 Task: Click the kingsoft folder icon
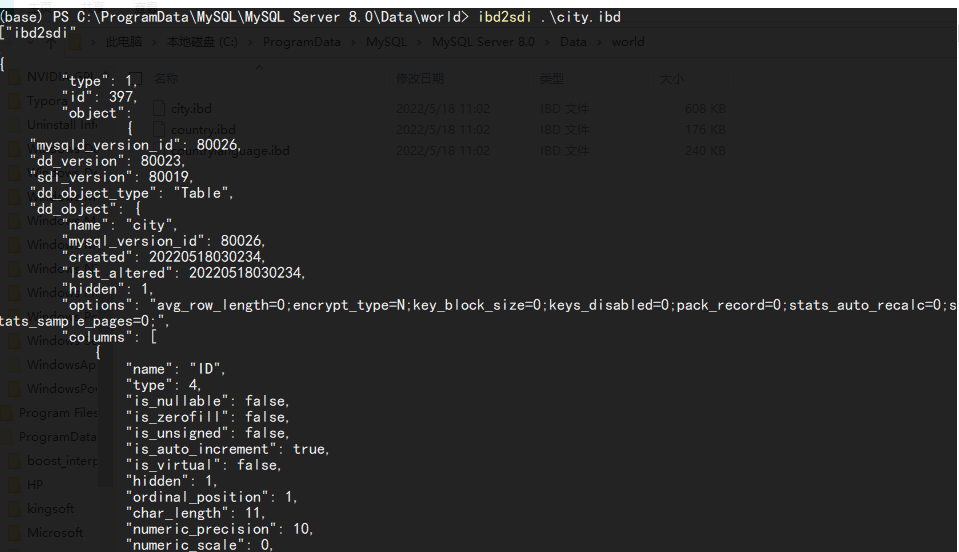[15, 509]
